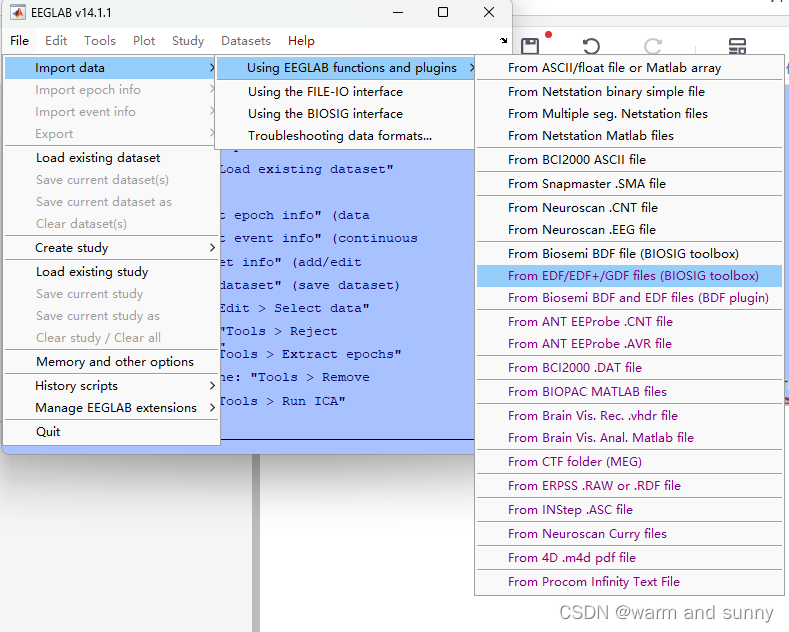Click the EEGLAB MATLAB logo icon

point(18,12)
